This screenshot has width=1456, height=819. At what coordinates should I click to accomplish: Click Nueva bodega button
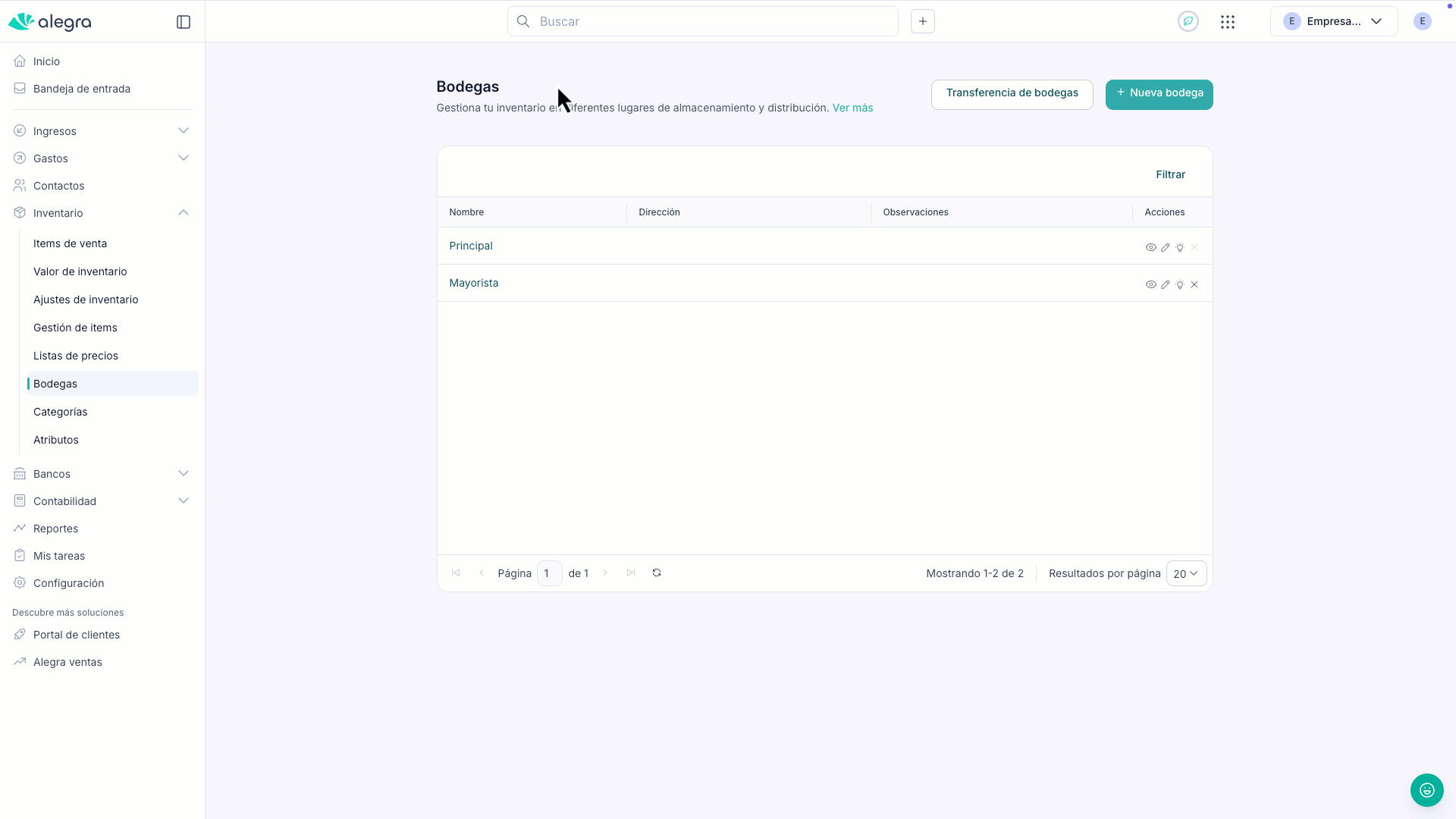(x=1159, y=94)
